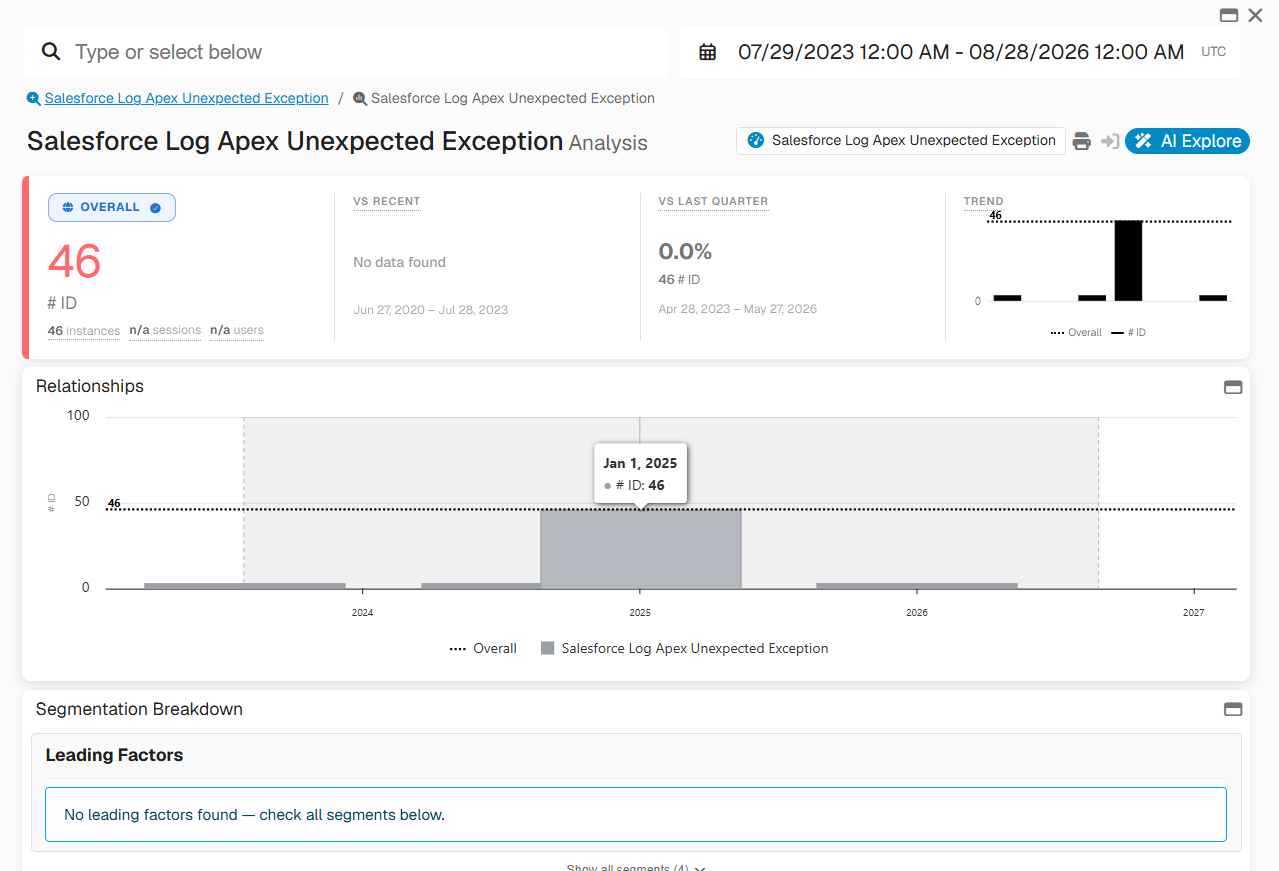Screen dimensions: 1279x871
Task: Click the tallest bar in the TREND mini chart
Action: (1128, 261)
